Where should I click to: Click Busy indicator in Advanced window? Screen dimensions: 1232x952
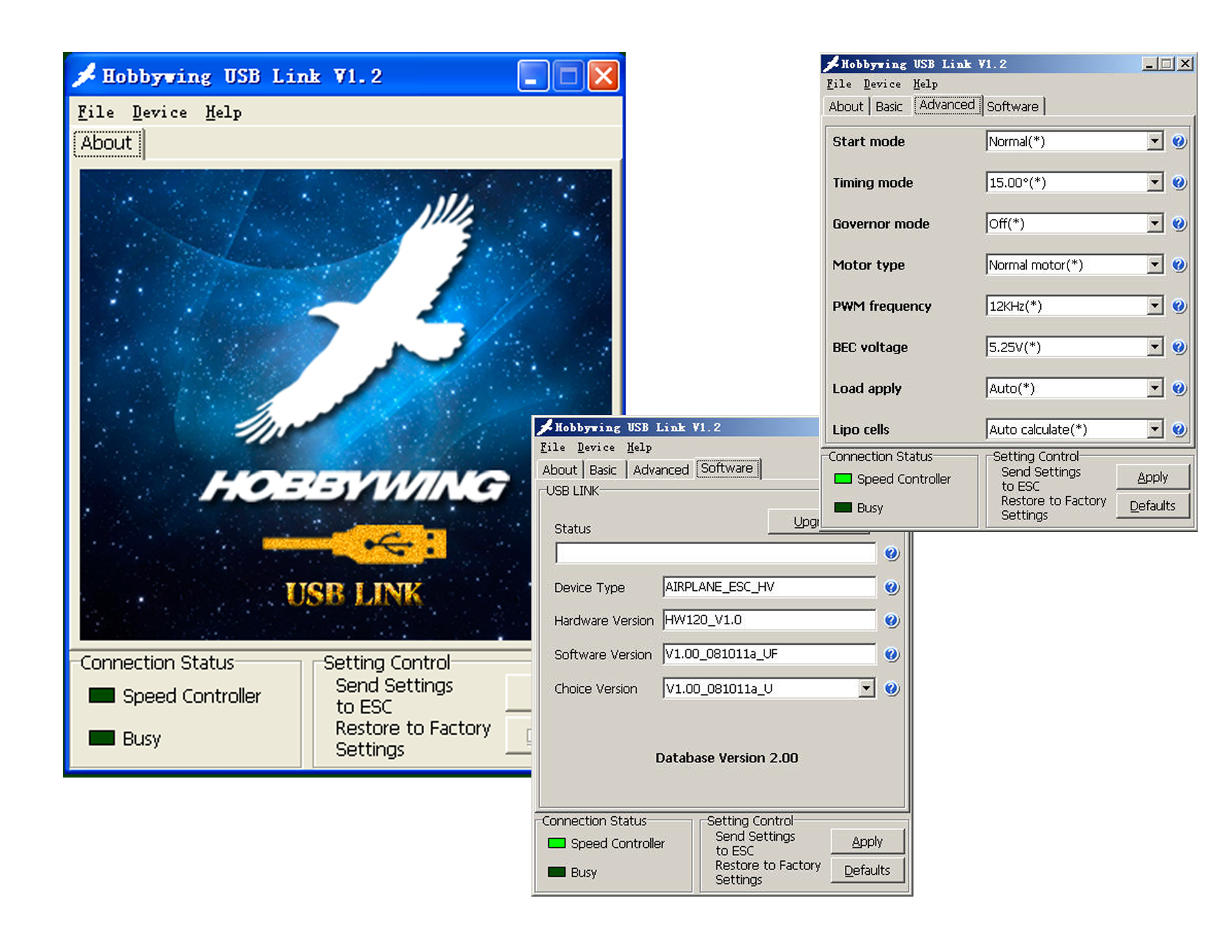[x=843, y=507]
